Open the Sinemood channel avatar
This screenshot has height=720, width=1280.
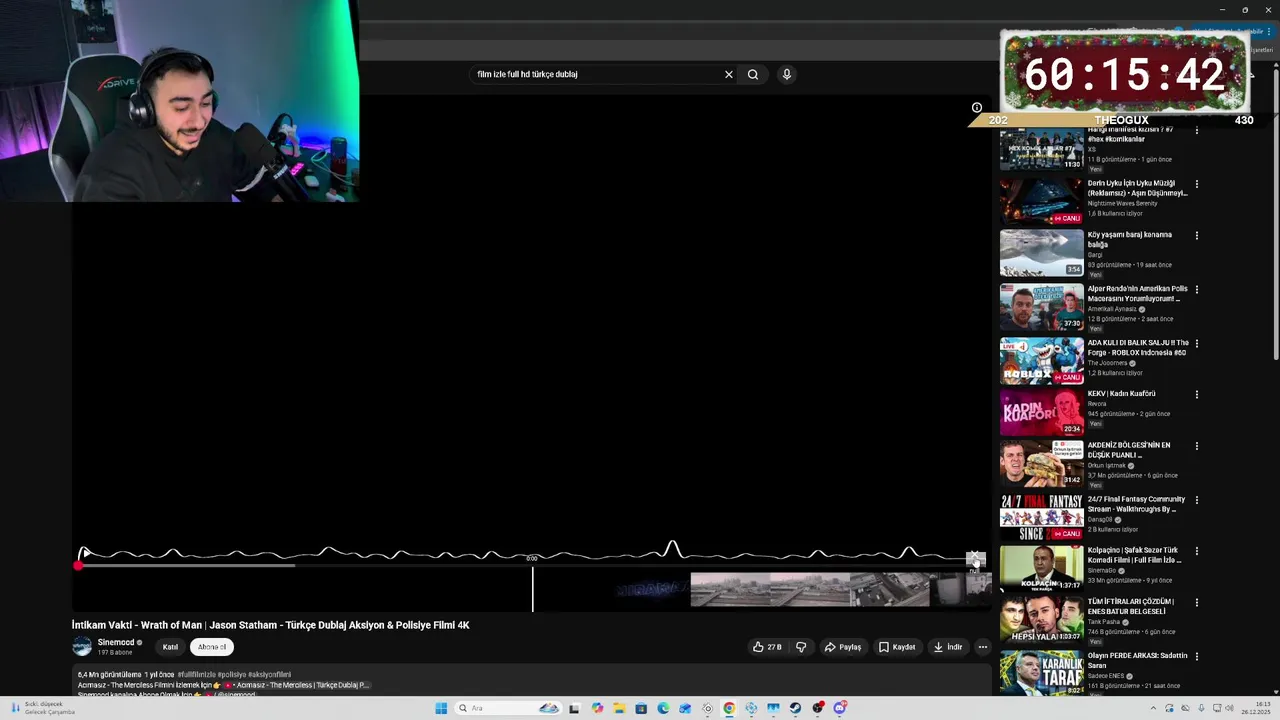coord(82,647)
